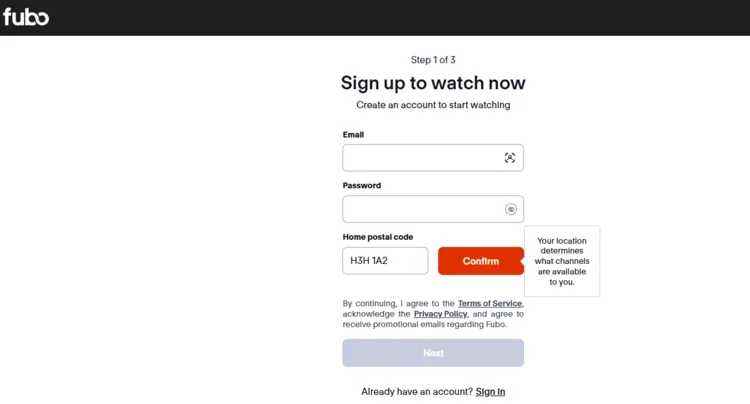Click the location tooltip bubble
The image size is (750, 404).
pyautogui.click(x=562, y=261)
